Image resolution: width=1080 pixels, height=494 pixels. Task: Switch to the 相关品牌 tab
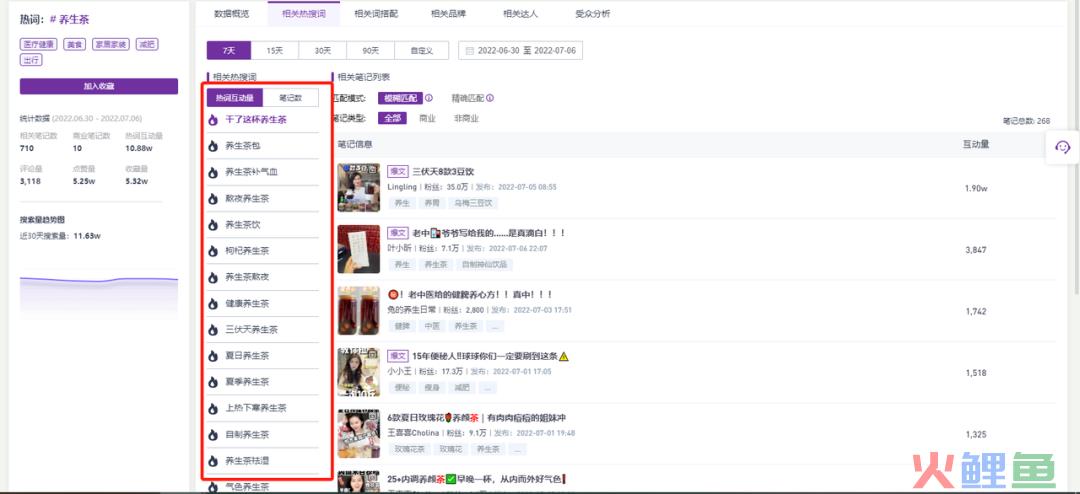click(x=448, y=14)
